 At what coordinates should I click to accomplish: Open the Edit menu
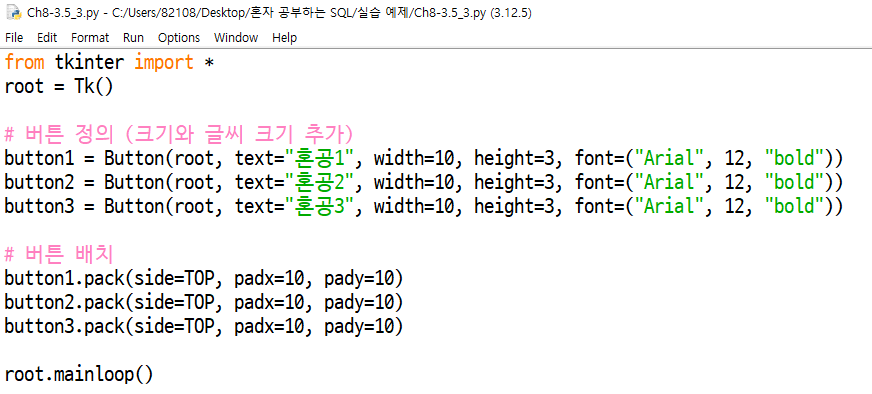pyautogui.click(x=47, y=37)
